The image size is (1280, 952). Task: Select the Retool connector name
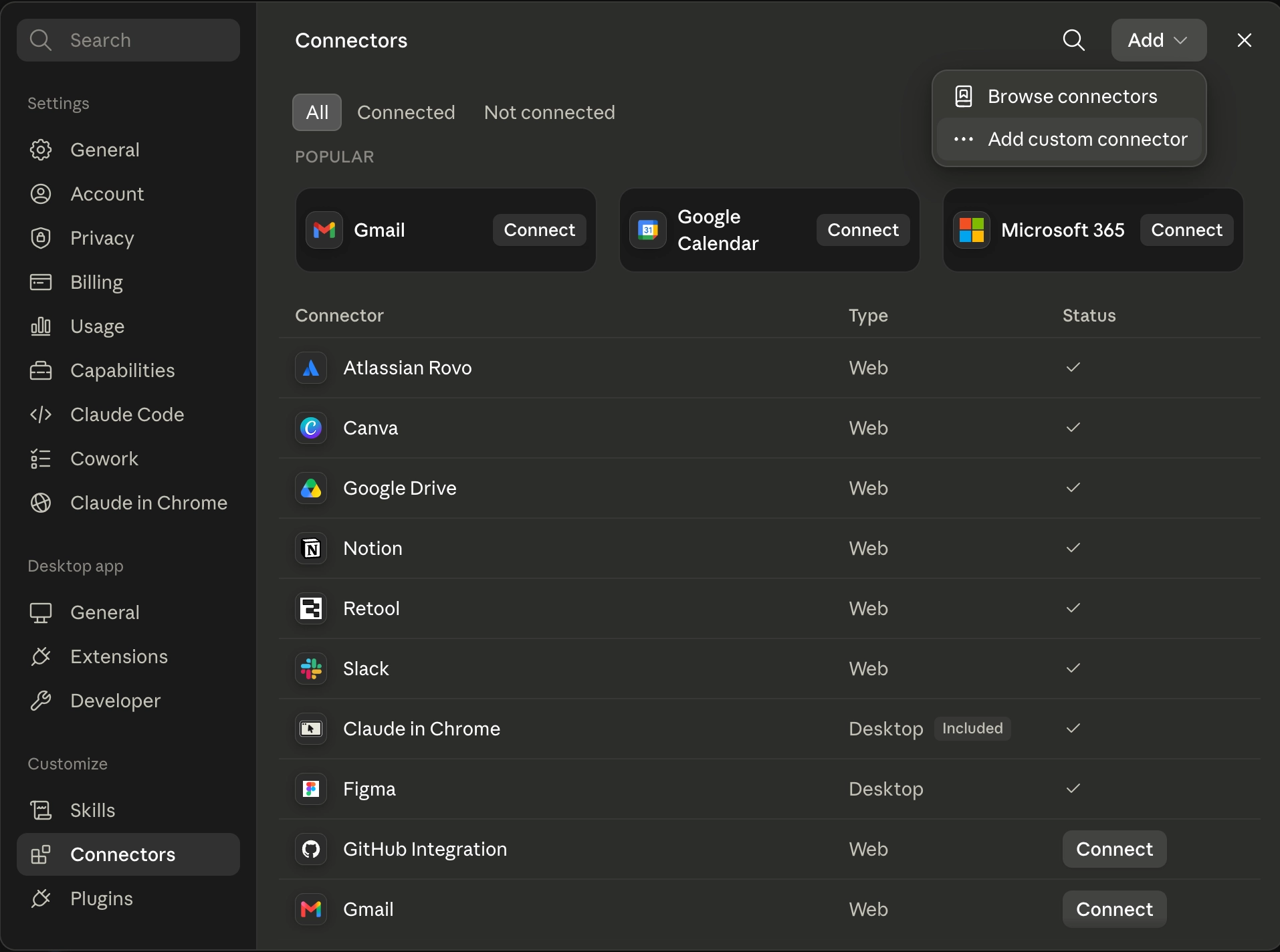371,608
